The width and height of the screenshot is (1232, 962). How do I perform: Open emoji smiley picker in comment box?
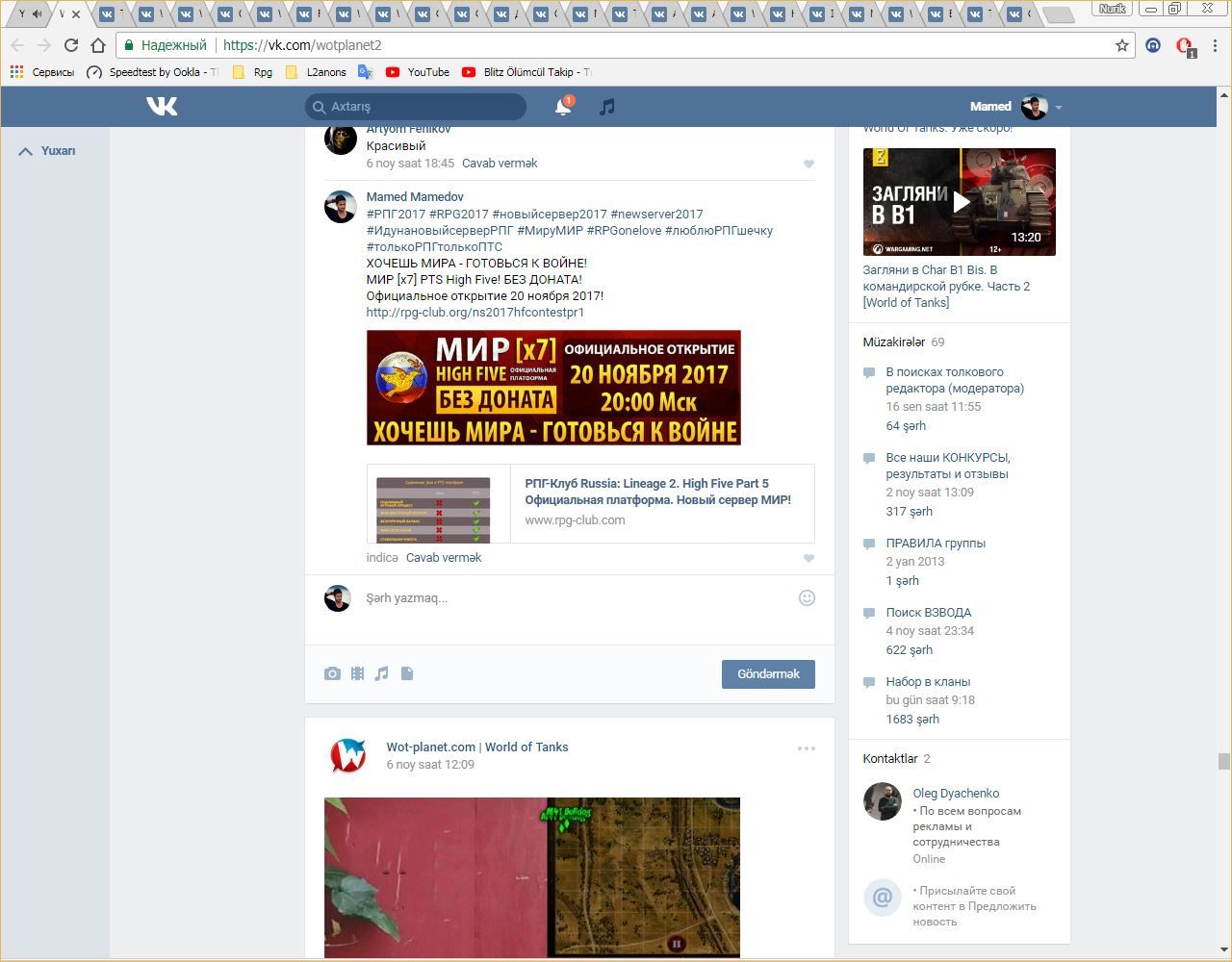(807, 597)
